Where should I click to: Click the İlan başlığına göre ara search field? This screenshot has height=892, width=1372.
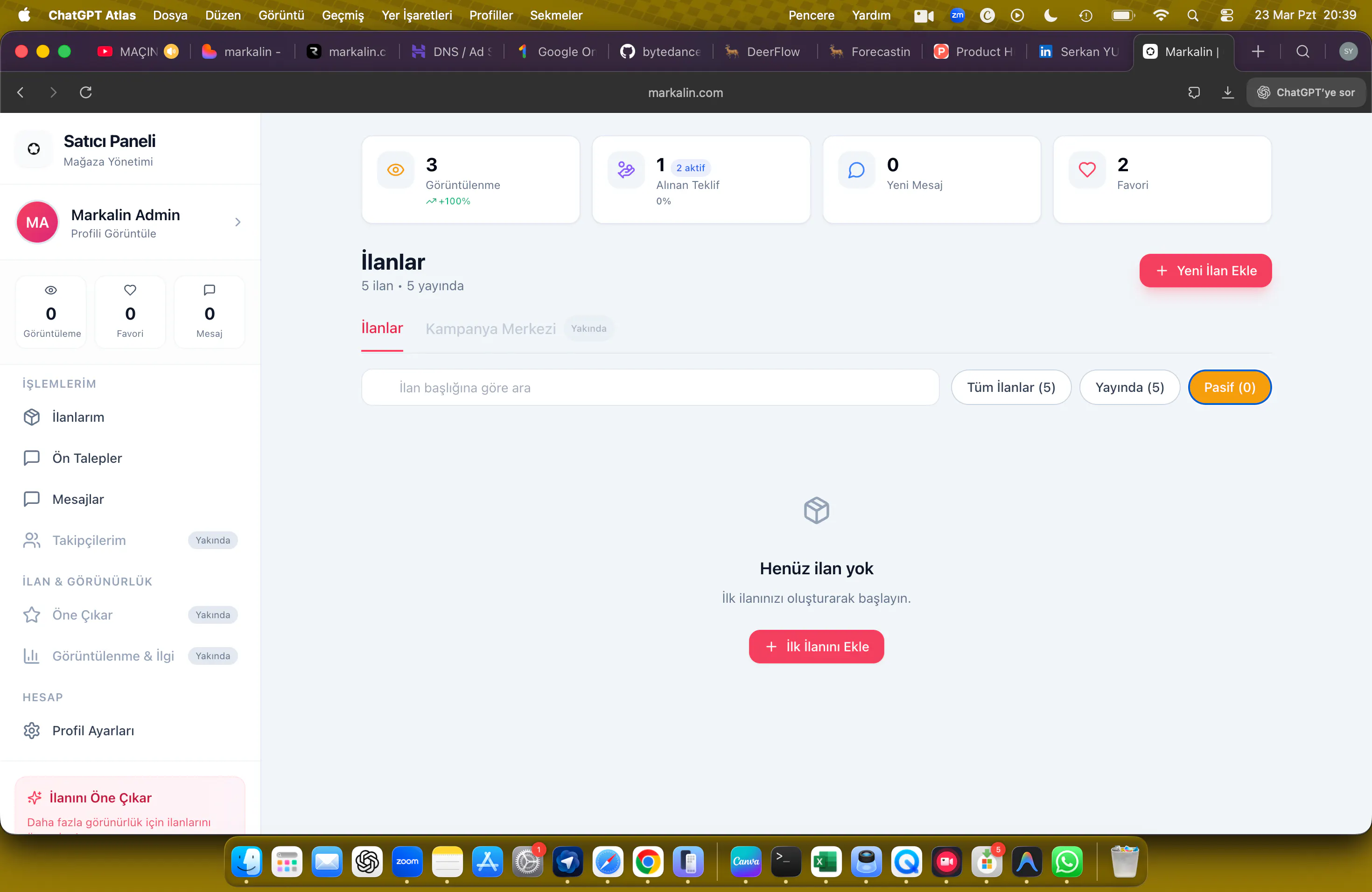click(650, 387)
